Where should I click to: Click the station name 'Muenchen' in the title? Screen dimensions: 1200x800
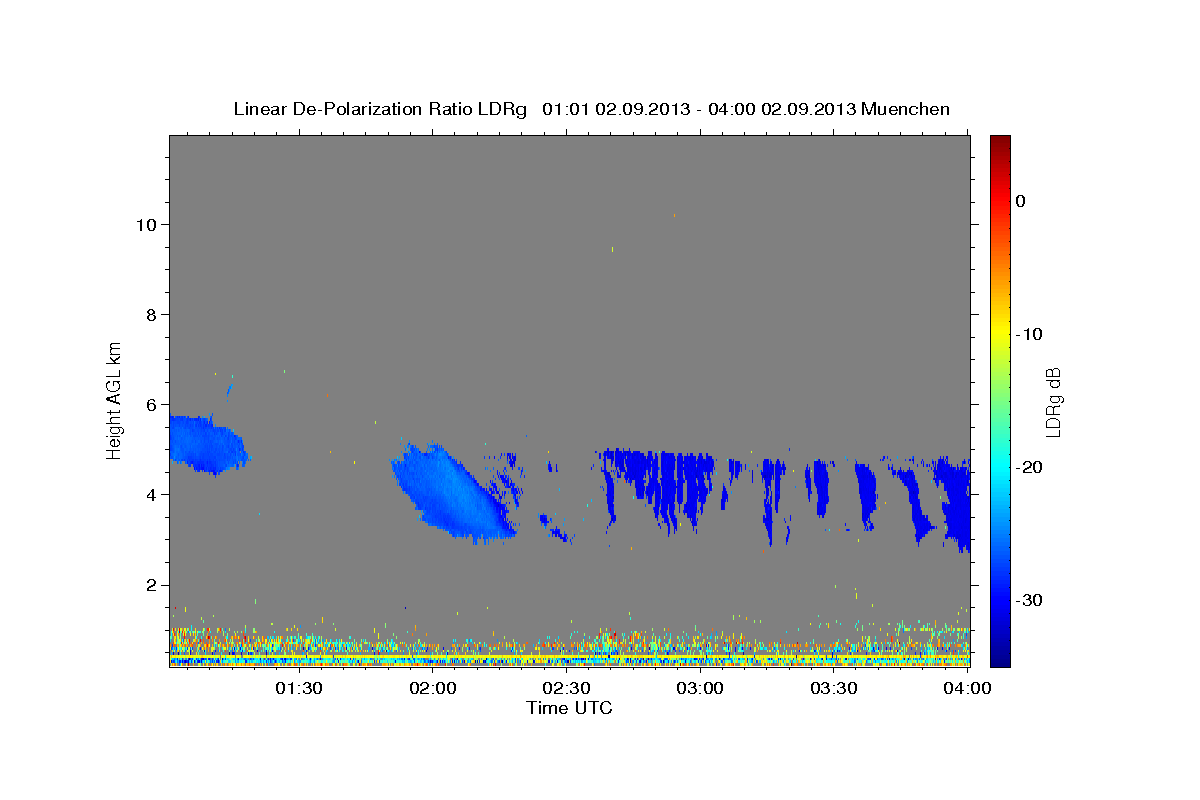(906, 109)
